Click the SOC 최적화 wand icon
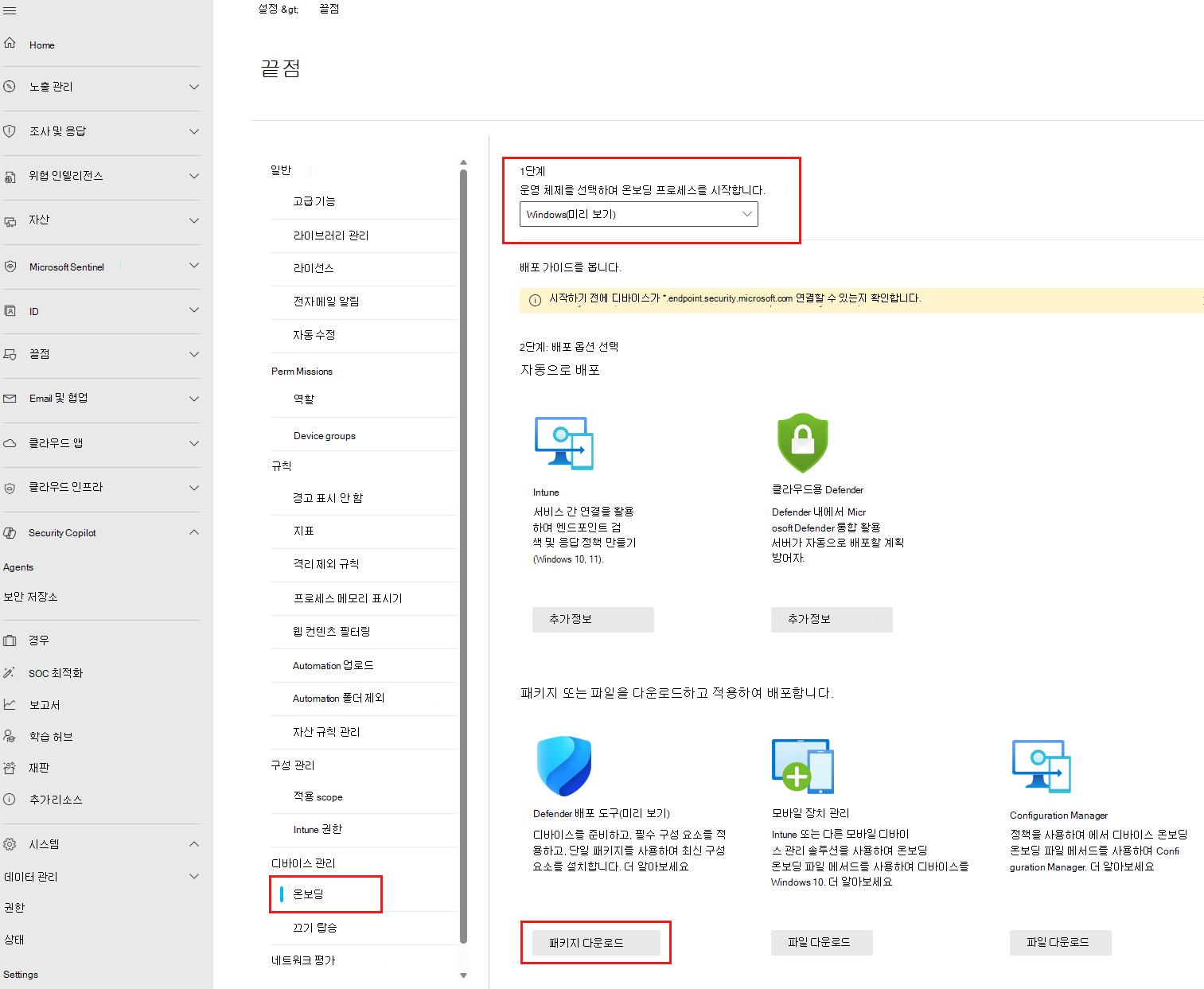The height and width of the screenshot is (989, 1204). pos(10,672)
